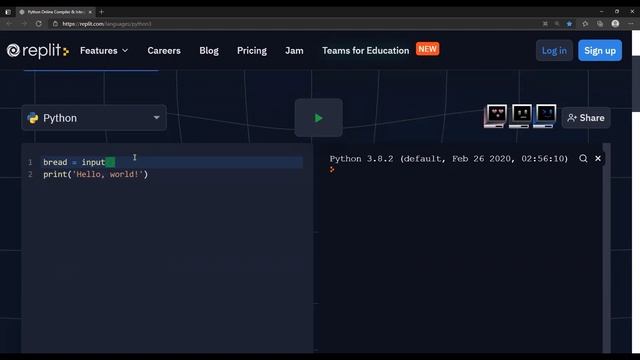Clear the console with X icon
640x360 pixels.
(x=598, y=158)
